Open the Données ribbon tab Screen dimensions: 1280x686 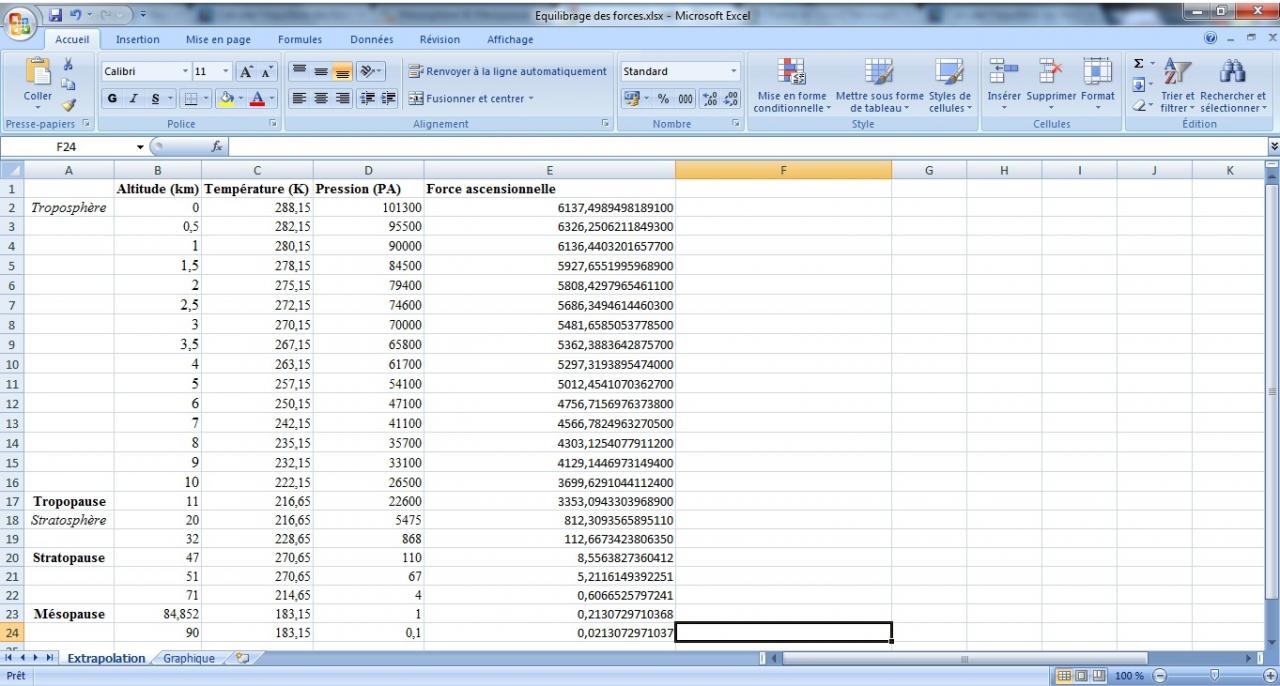pos(372,40)
